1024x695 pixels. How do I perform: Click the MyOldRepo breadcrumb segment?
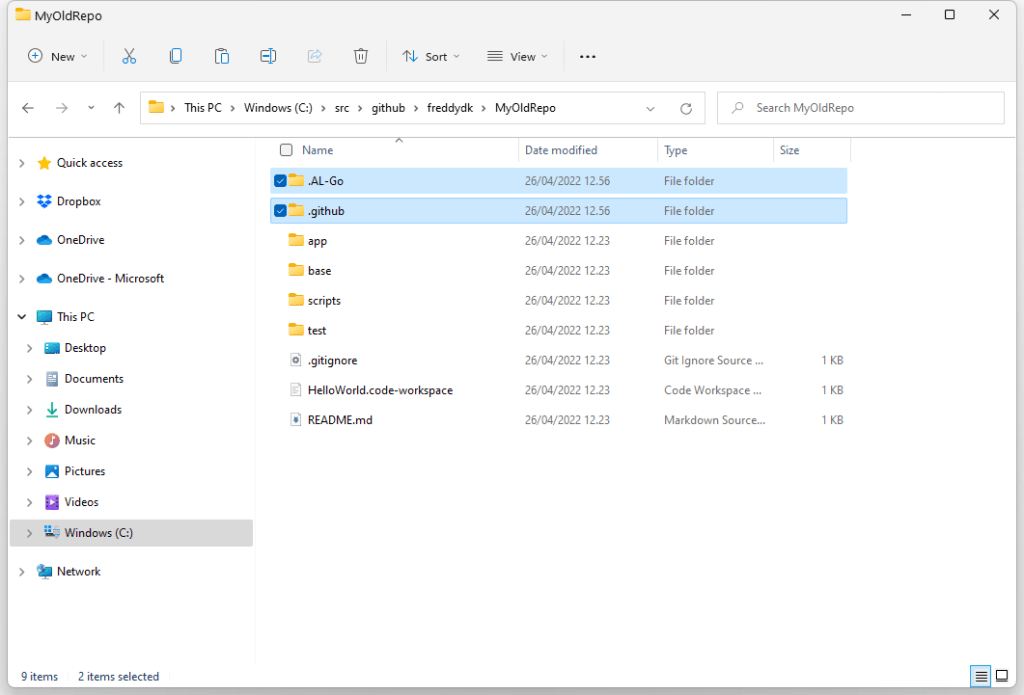(525, 108)
